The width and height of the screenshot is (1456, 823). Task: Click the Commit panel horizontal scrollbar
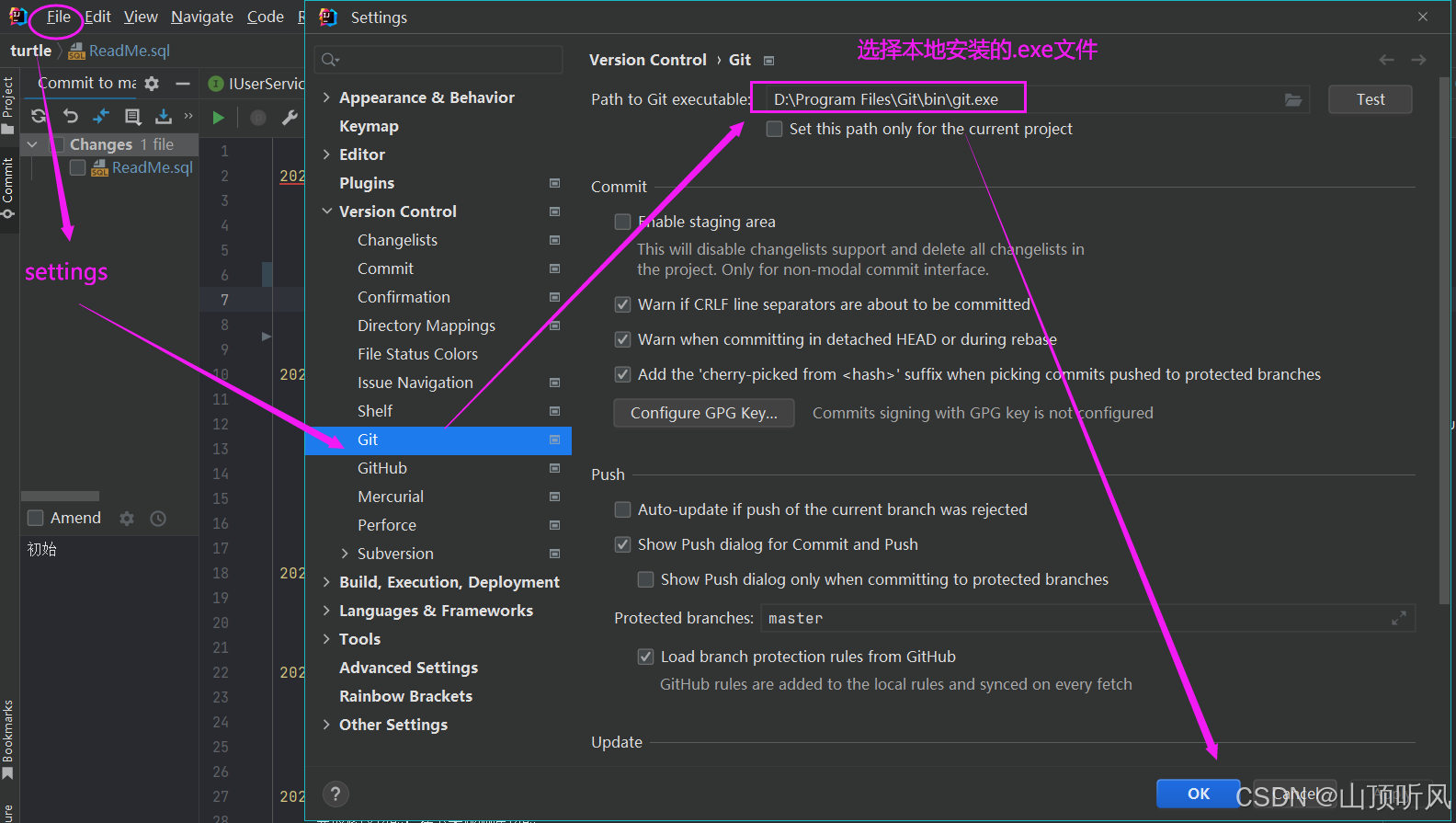(x=60, y=496)
